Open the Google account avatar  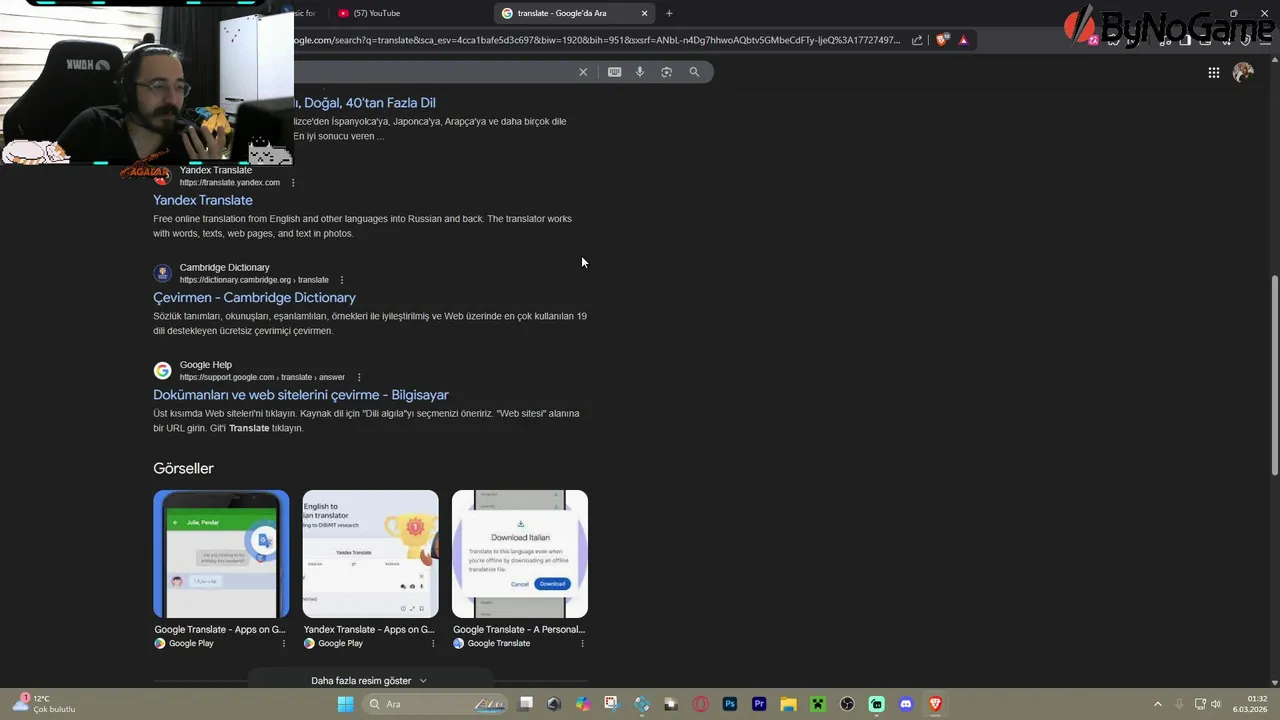pyautogui.click(x=1243, y=72)
